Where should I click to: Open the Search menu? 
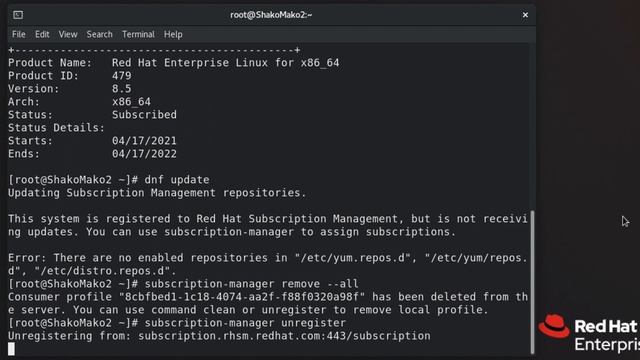click(x=99, y=34)
